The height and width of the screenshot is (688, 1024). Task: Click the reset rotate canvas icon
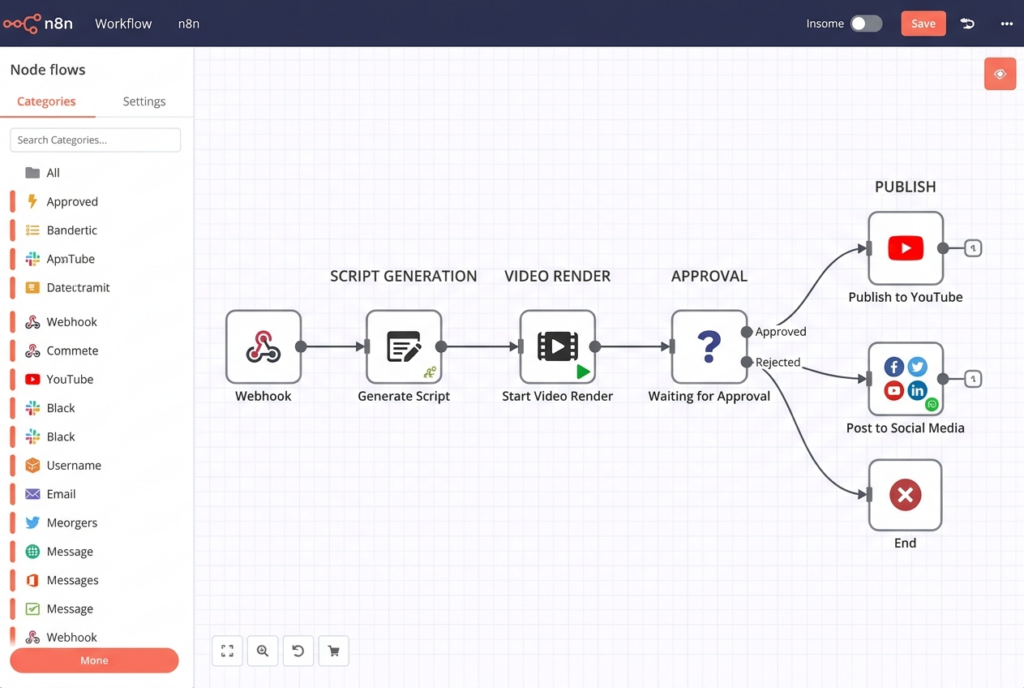pos(298,651)
